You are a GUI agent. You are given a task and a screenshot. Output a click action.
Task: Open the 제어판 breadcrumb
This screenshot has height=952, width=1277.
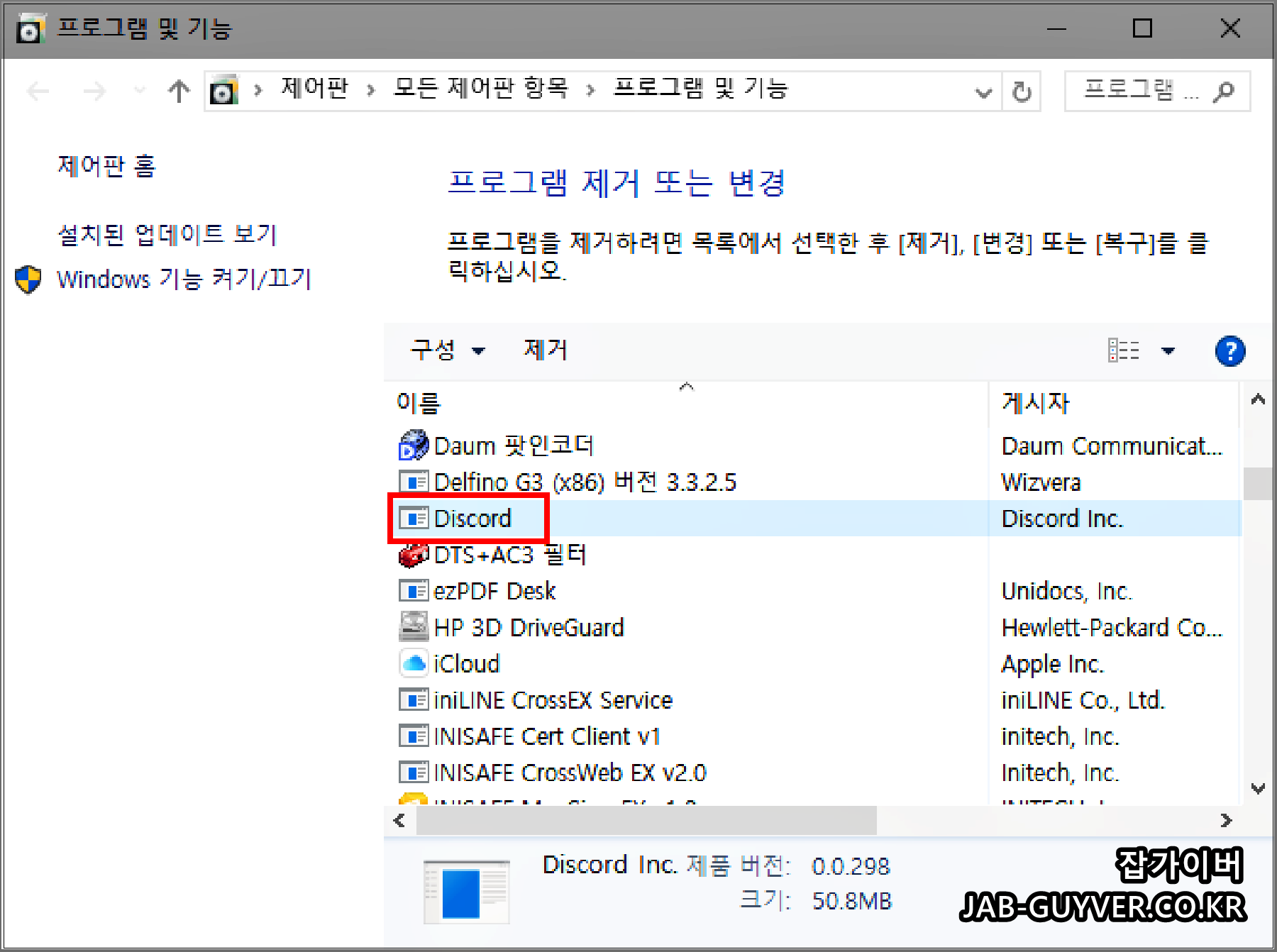[x=315, y=88]
